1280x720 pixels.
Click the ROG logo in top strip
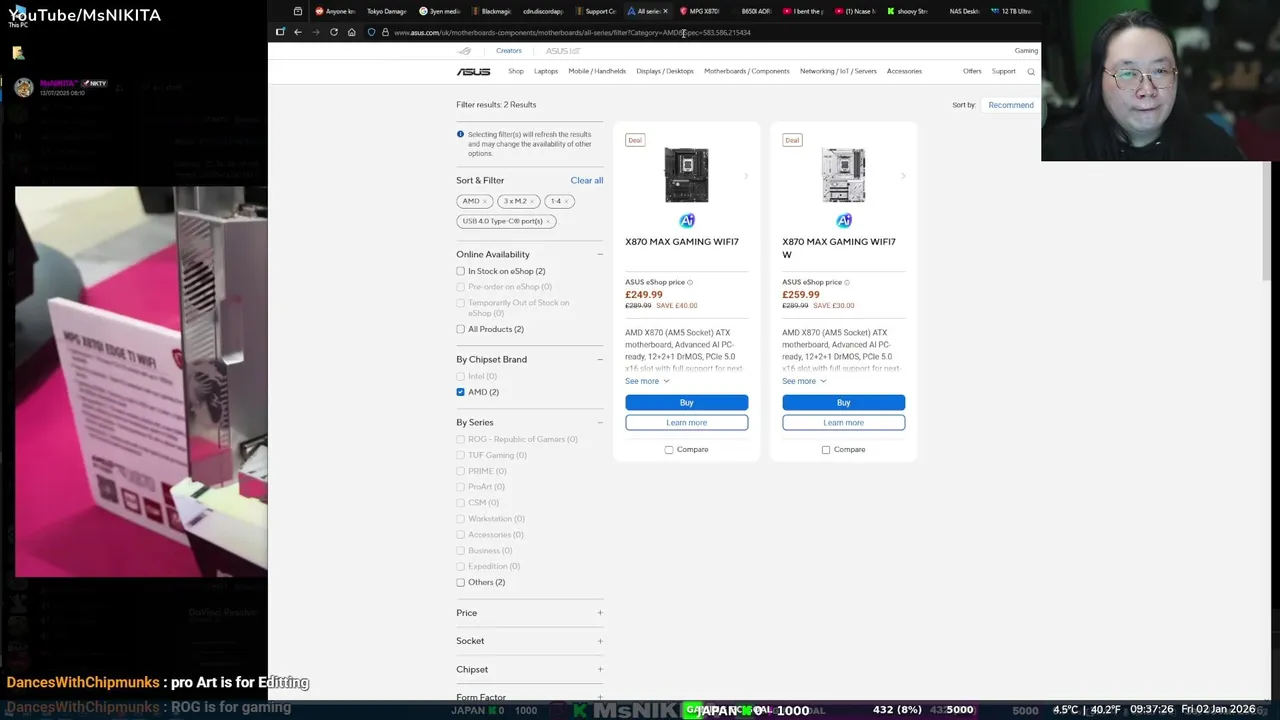[464, 51]
